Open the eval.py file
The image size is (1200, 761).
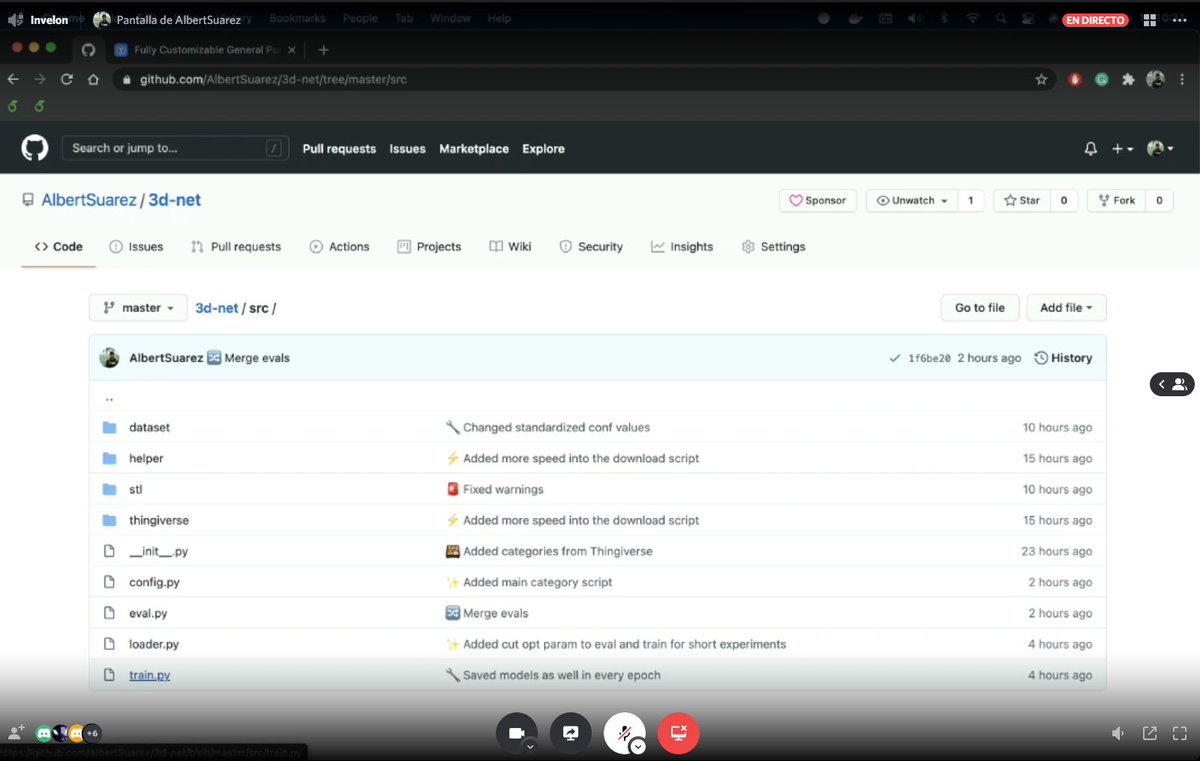(148, 613)
